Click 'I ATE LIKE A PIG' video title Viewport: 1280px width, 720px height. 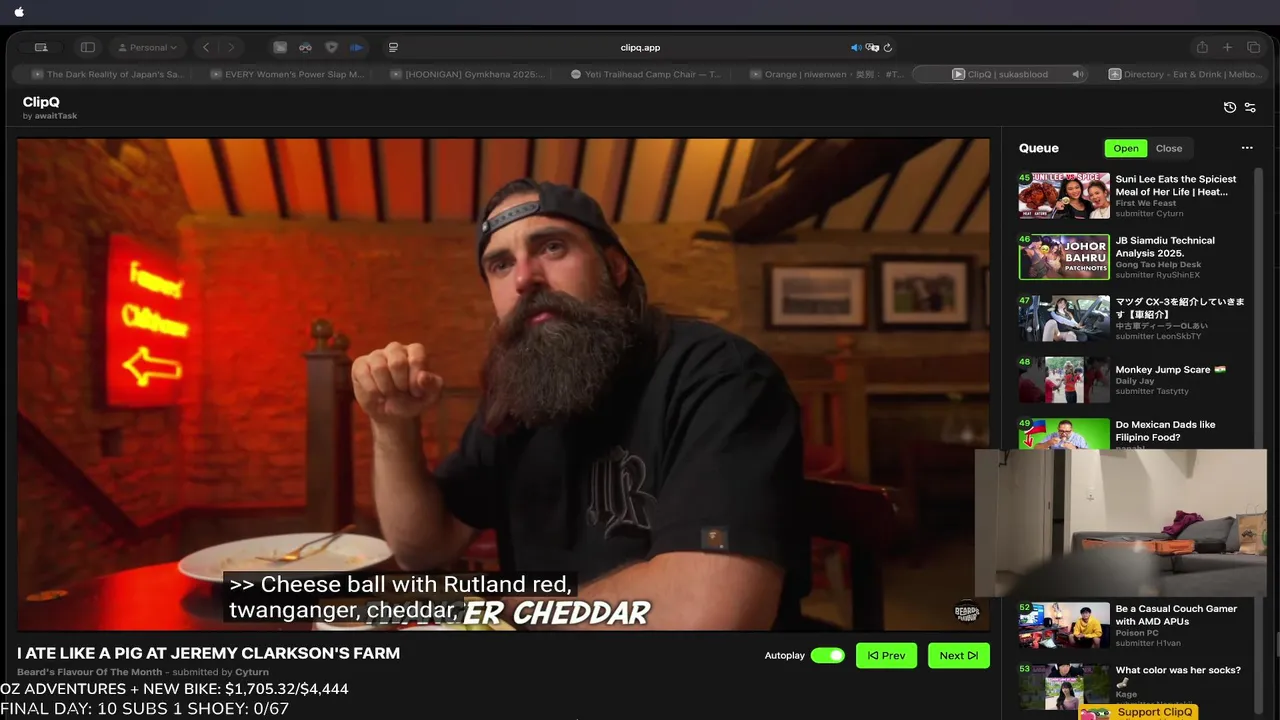click(x=208, y=653)
